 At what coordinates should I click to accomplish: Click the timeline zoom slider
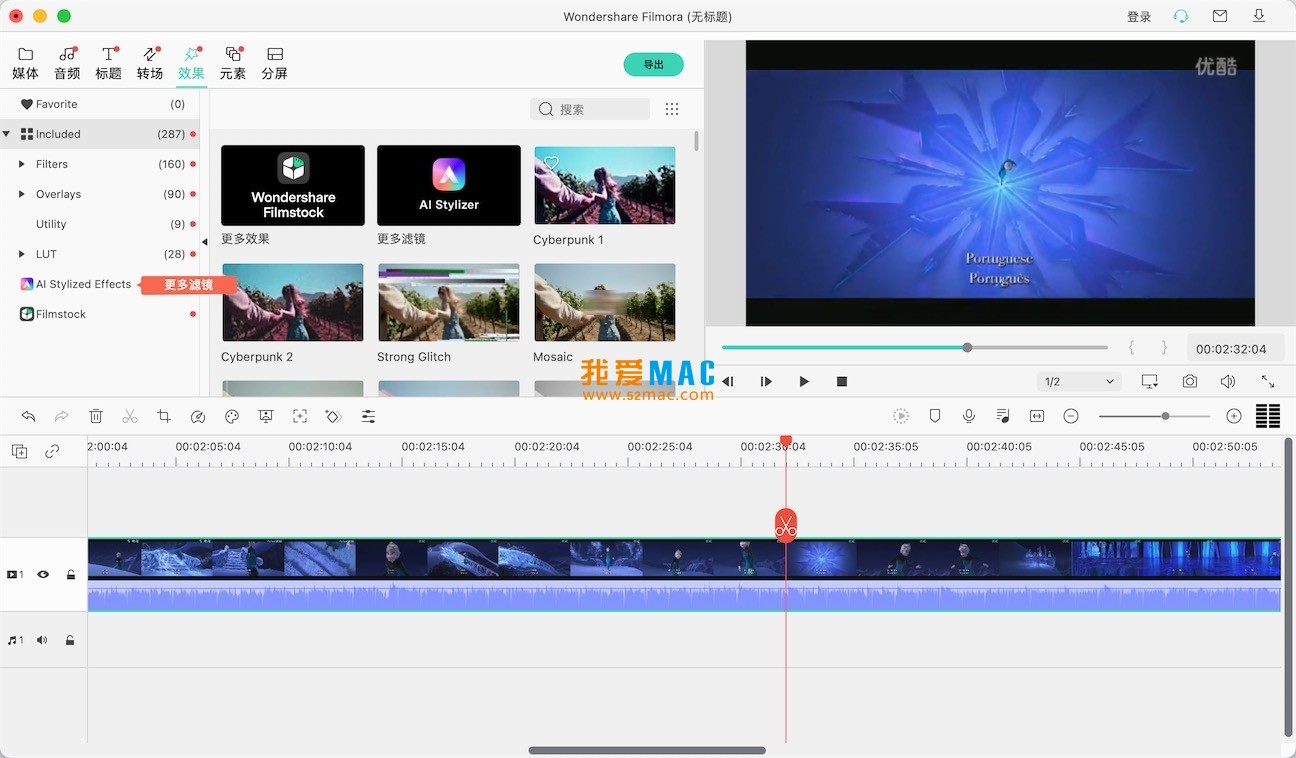click(x=1165, y=416)
